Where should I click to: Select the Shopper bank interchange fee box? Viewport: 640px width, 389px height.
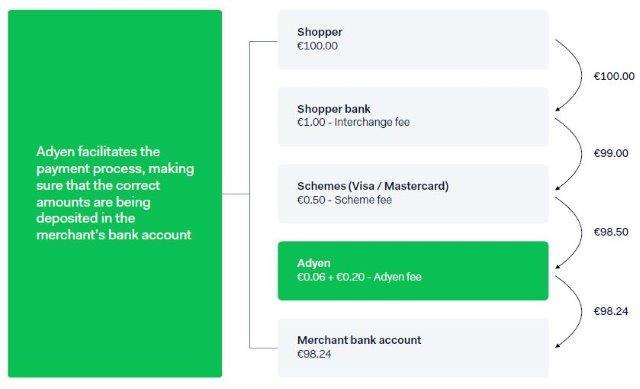(x=413, y=116)
